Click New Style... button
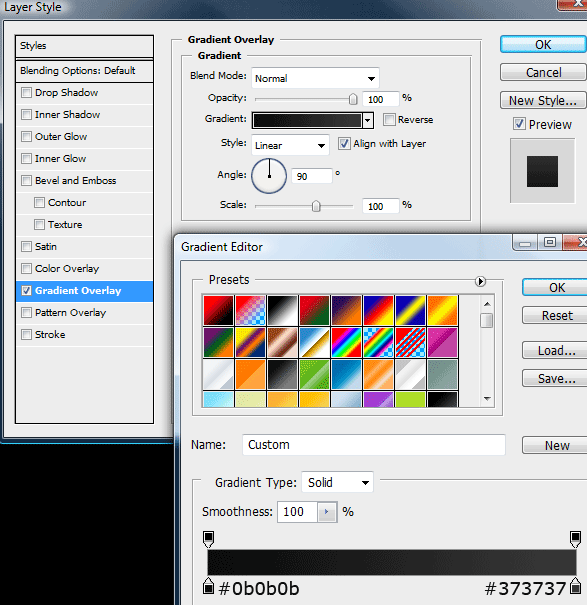587x605 pixels. click(543, 100)
